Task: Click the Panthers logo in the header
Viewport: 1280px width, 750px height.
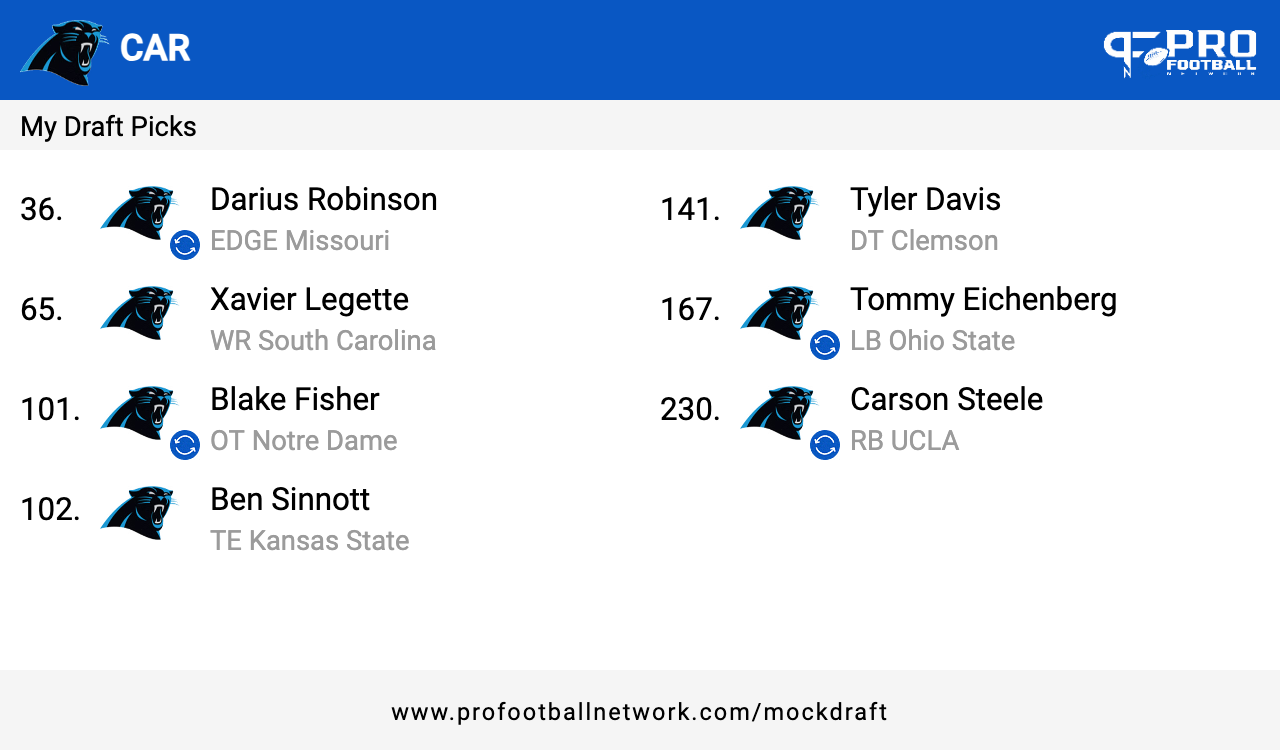Action: [x=65, y=51]
